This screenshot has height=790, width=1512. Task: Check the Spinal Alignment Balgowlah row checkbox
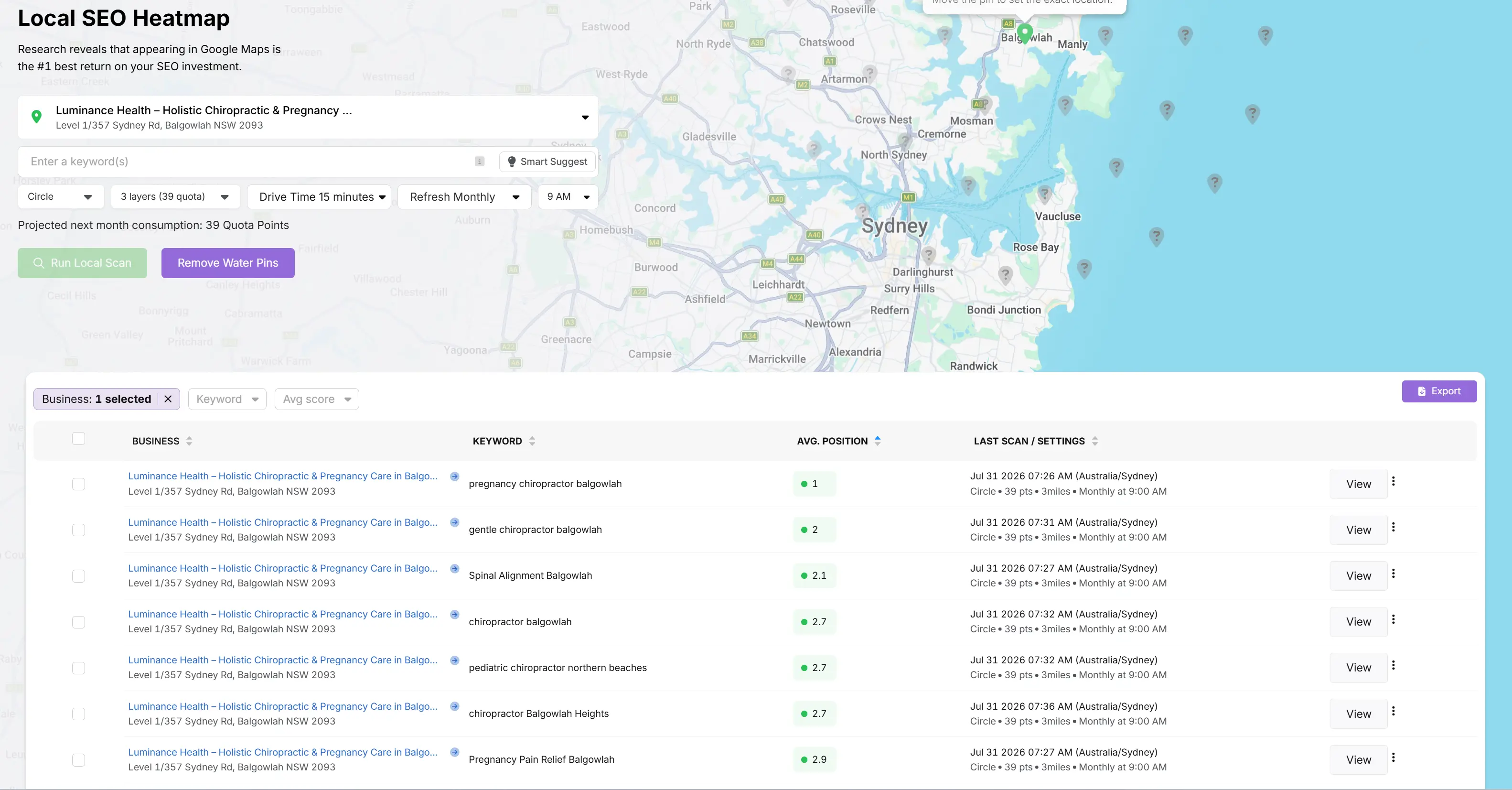pyautogui.click(x=79, y=576)
